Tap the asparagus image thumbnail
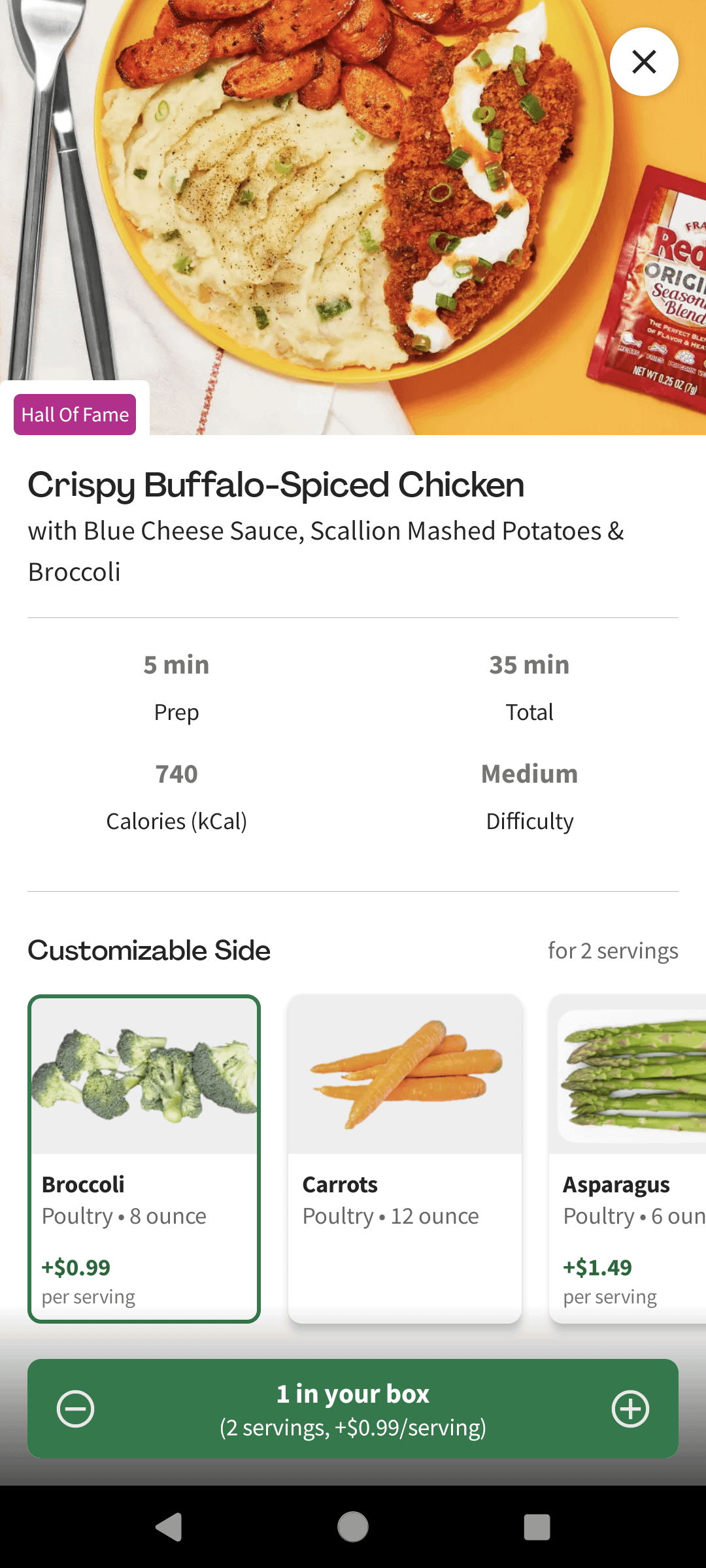 (x=631, y=1075)
